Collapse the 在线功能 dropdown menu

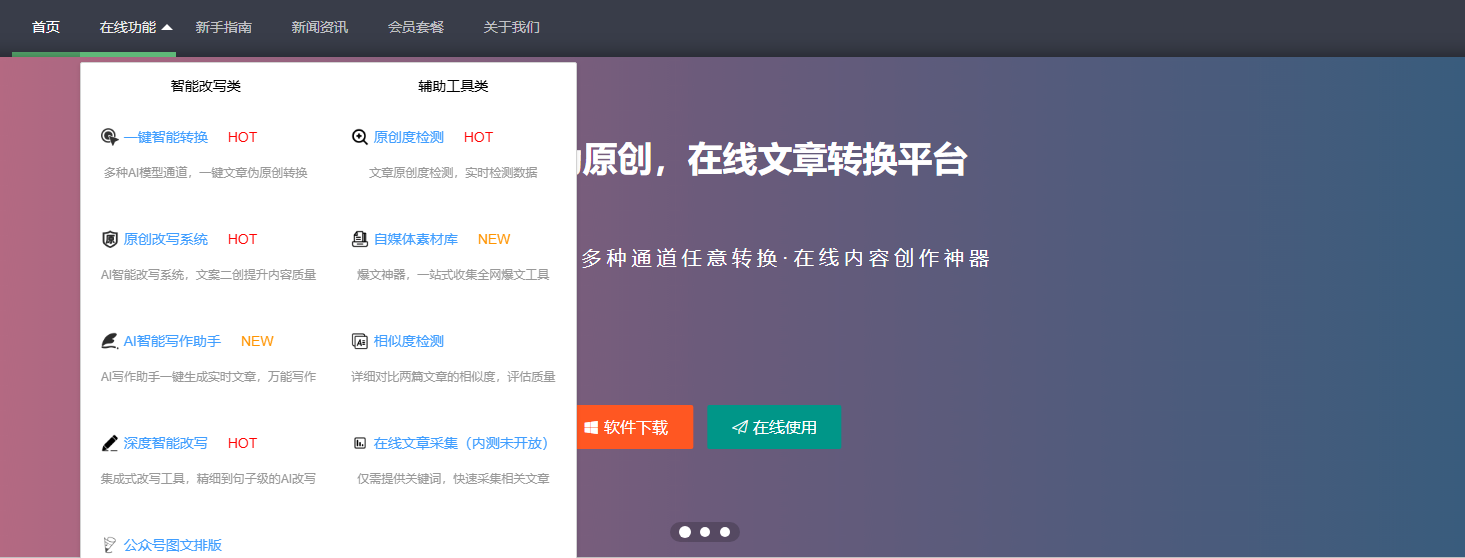click(136, 27)
